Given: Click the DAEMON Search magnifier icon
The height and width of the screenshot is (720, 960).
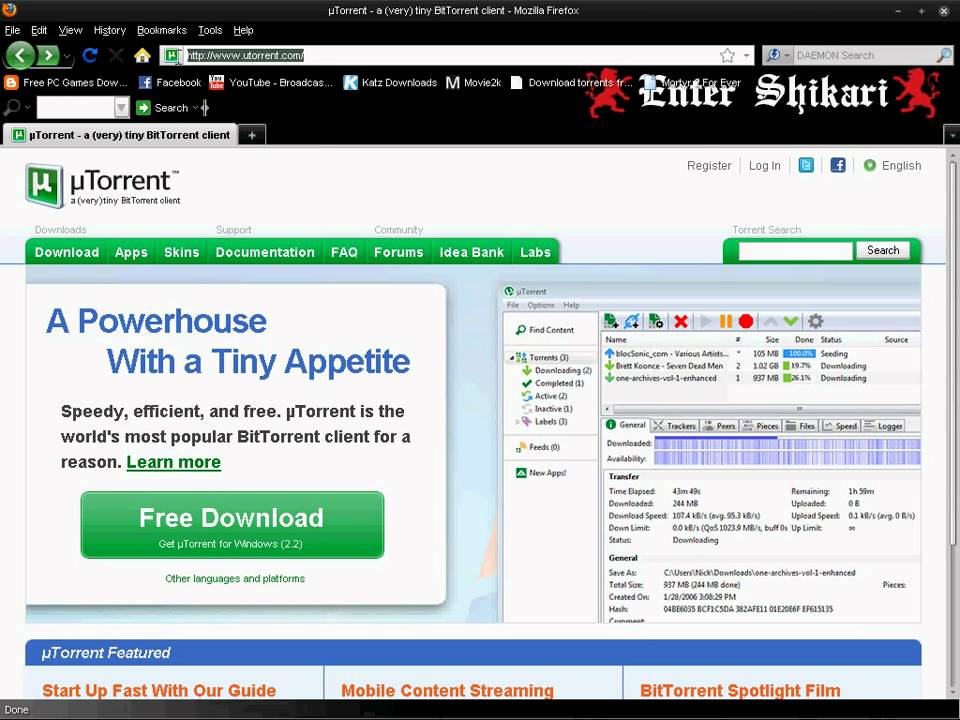Looking at the screenshot, I should click(x=944, y=55).
